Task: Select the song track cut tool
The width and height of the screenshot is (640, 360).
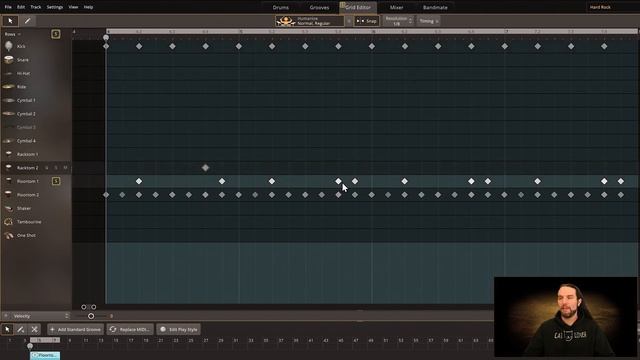Action: click(34, 329)
